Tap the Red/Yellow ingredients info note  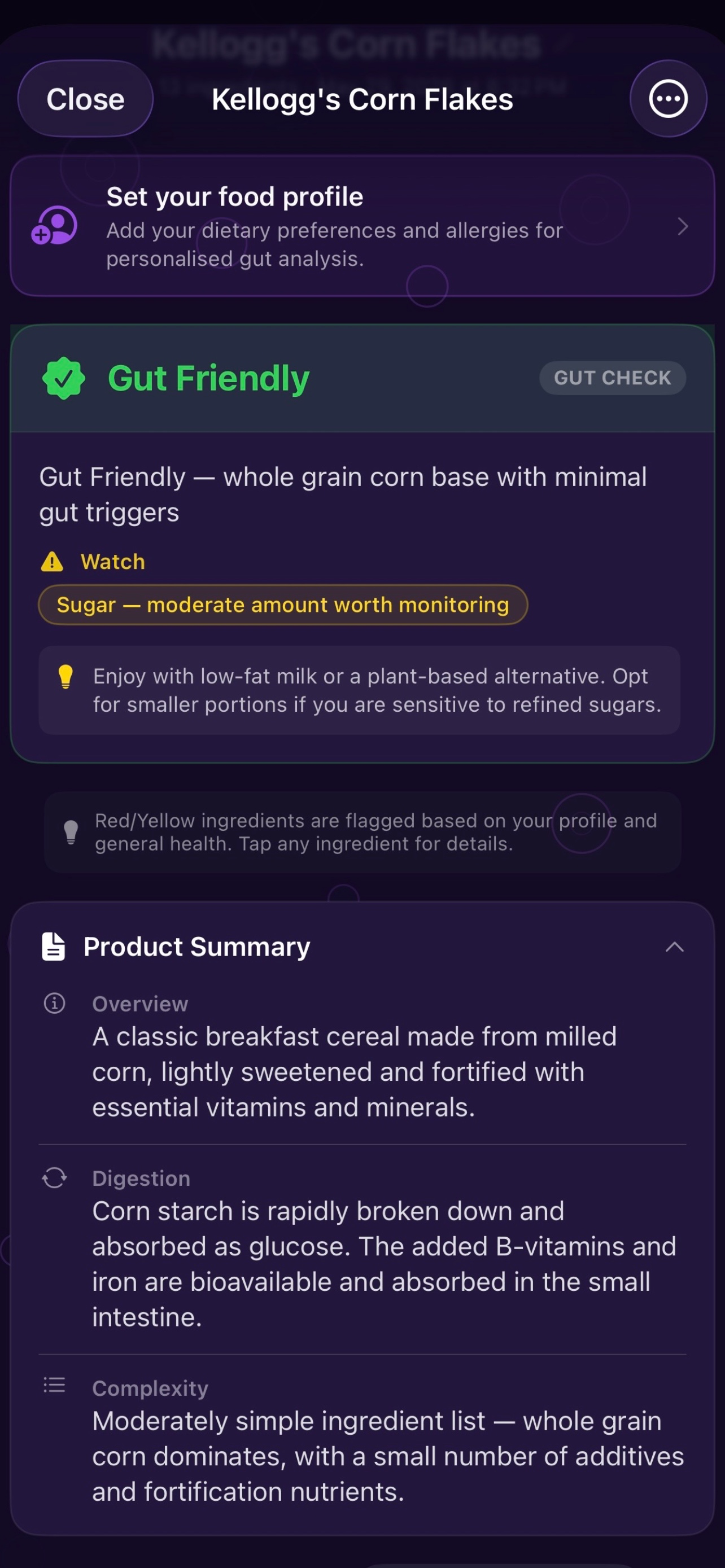tap(362, 832)
